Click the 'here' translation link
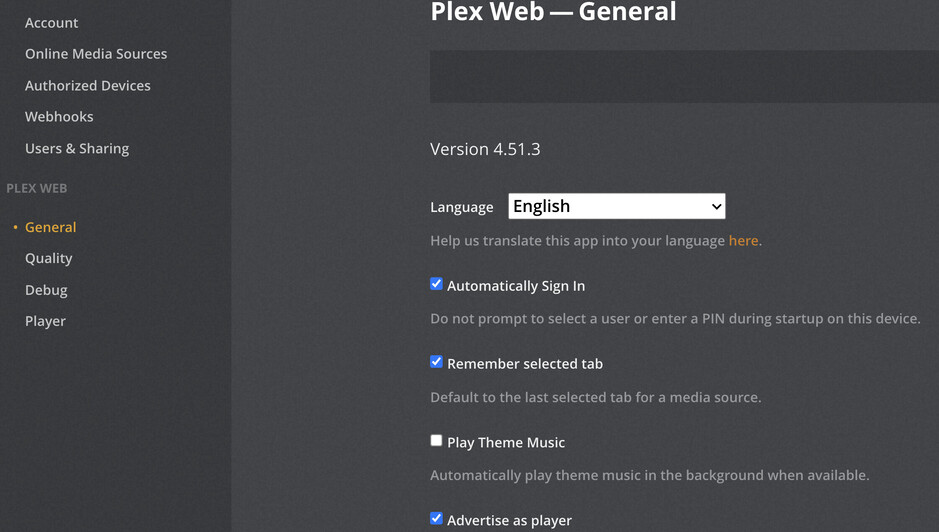This screenshot has width=939, height=532. click(x=743, y=241)
